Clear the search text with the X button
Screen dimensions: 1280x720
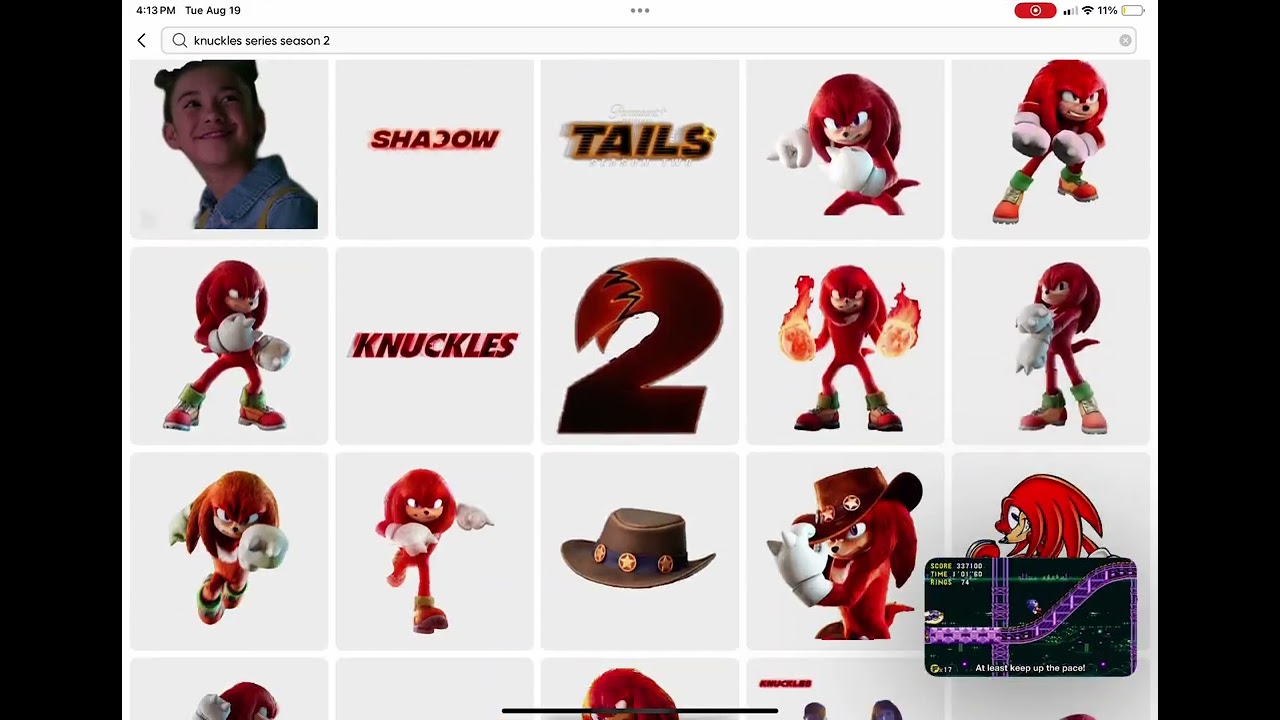pyautogui.click(x=1125, y=41)
